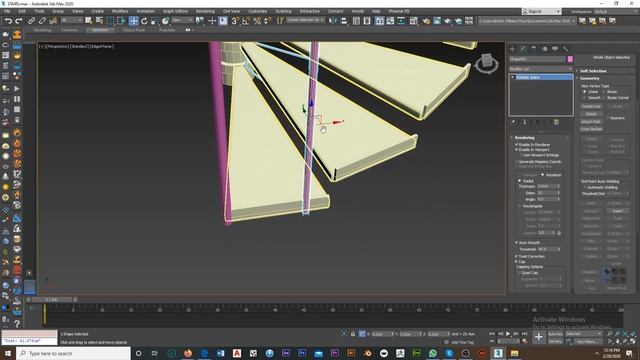Click the Attach button in Geometry rollout

[591, 114]
